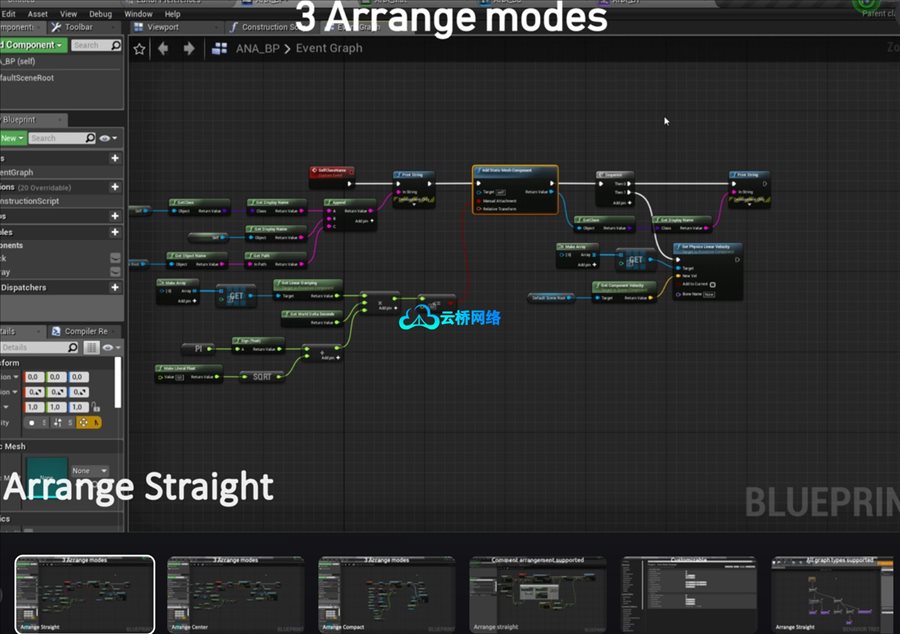Click magnifier icon in the components search box
Viewport: 900px width, 634px height.
click(x=116, y=45)
